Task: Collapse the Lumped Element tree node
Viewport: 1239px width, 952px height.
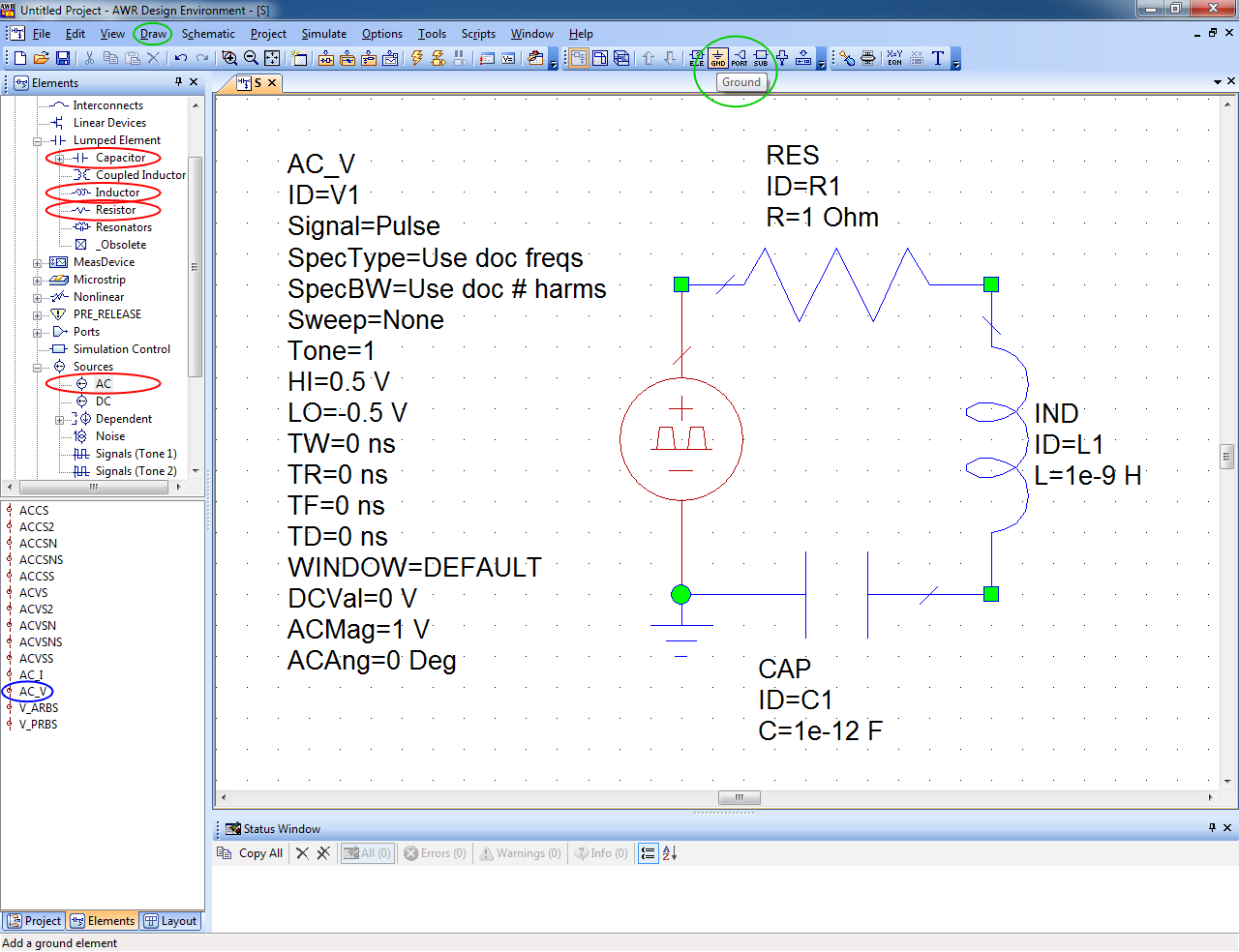Action: (38, 141)
